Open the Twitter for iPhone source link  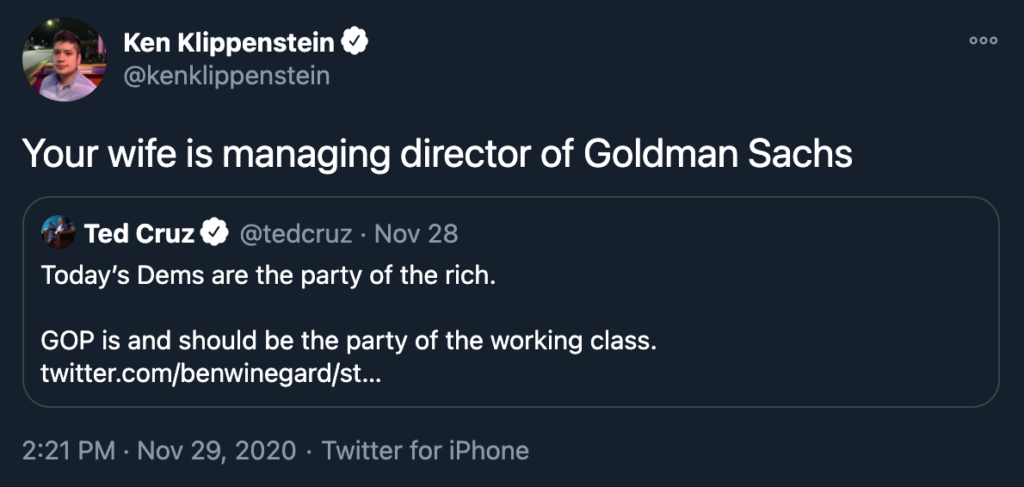tap(425, 451)
